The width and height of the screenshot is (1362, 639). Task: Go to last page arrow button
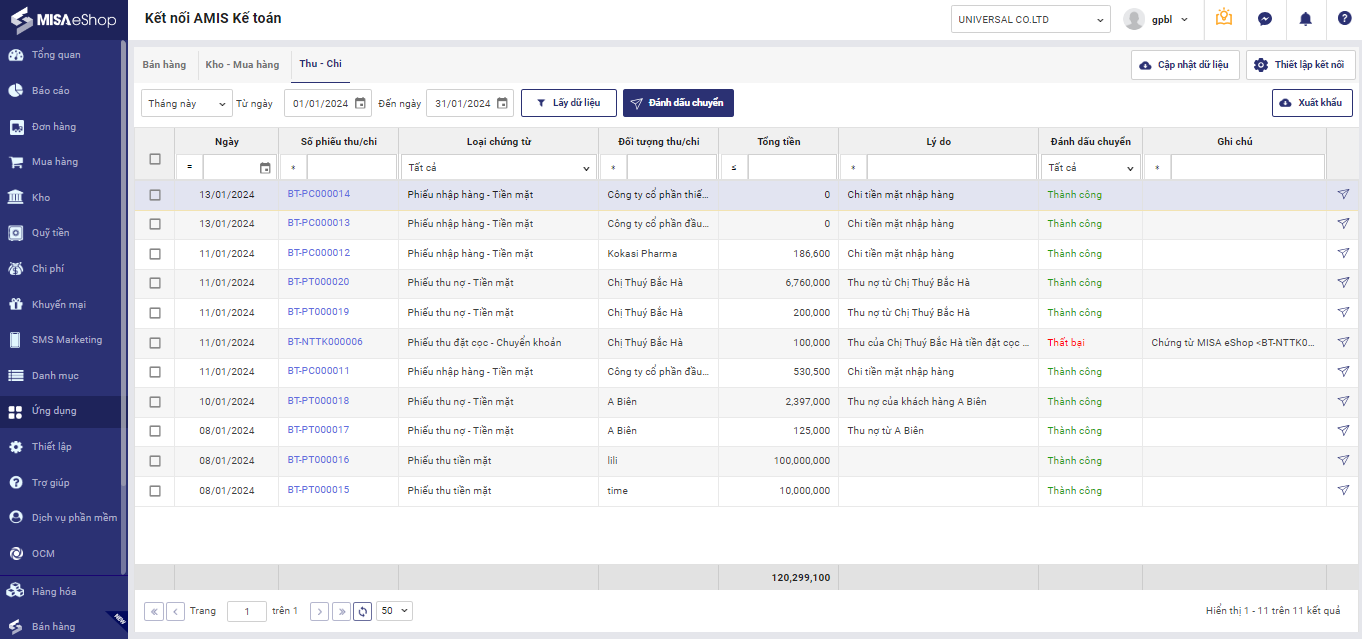pyautogui.click(x=342, y=611)
